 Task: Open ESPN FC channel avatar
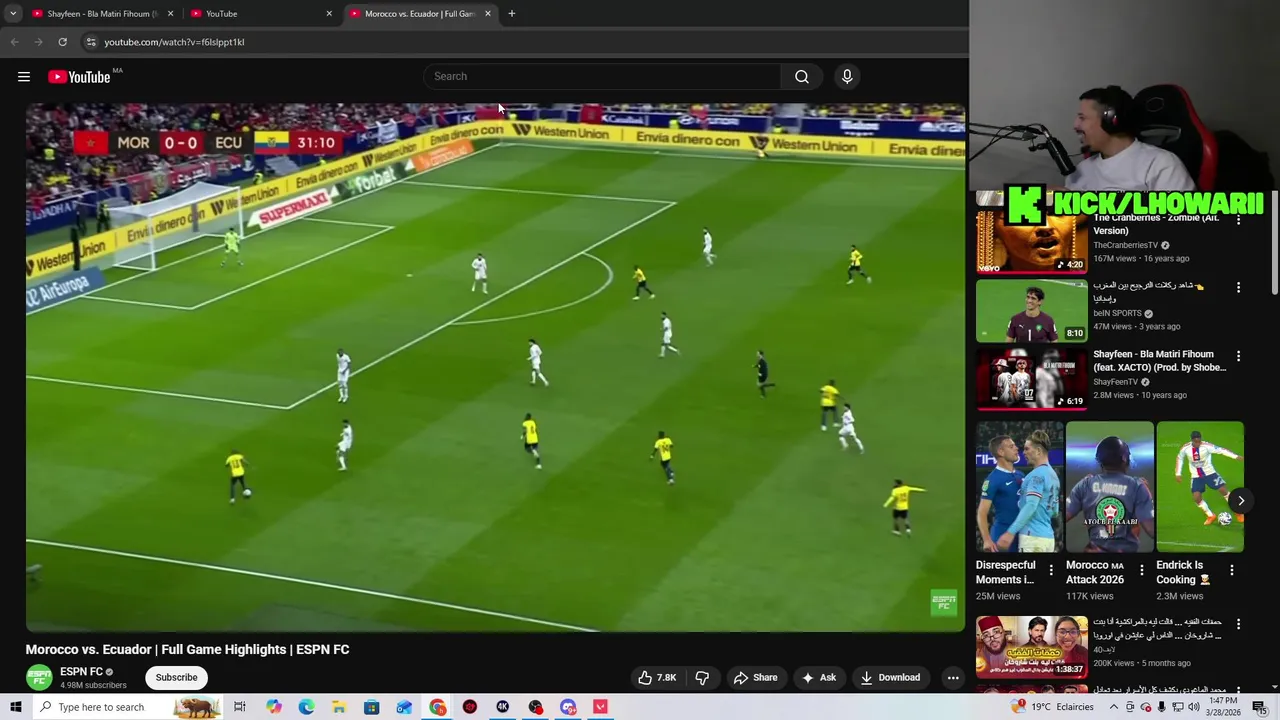coord(39,678)
